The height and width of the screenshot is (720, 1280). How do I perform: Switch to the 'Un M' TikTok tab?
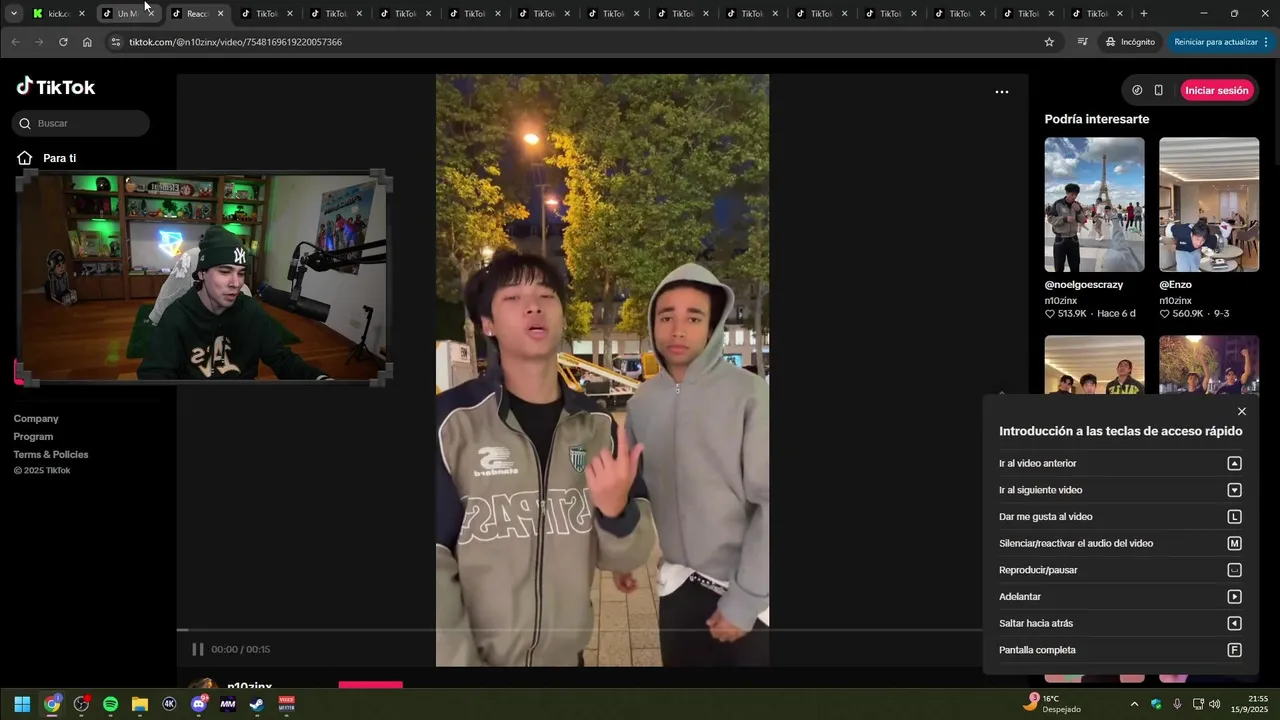click(x=127, y=14)
